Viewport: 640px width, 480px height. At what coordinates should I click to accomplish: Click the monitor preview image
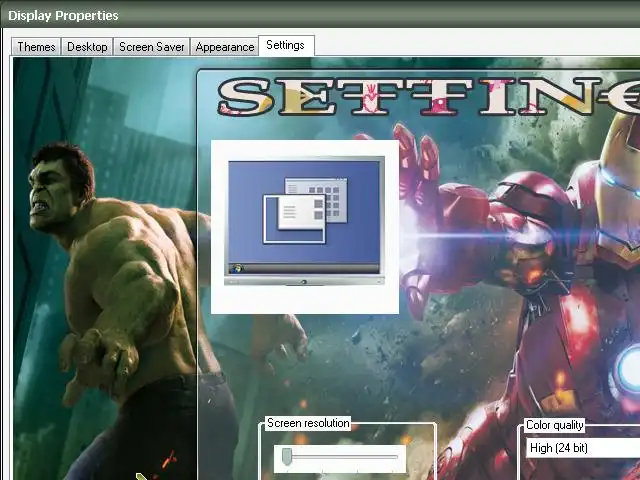pos(304,220)
